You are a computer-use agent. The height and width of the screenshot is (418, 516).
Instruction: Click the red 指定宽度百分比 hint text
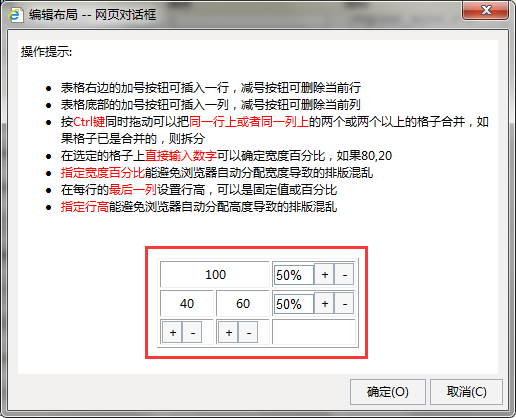tap(103, 173)
